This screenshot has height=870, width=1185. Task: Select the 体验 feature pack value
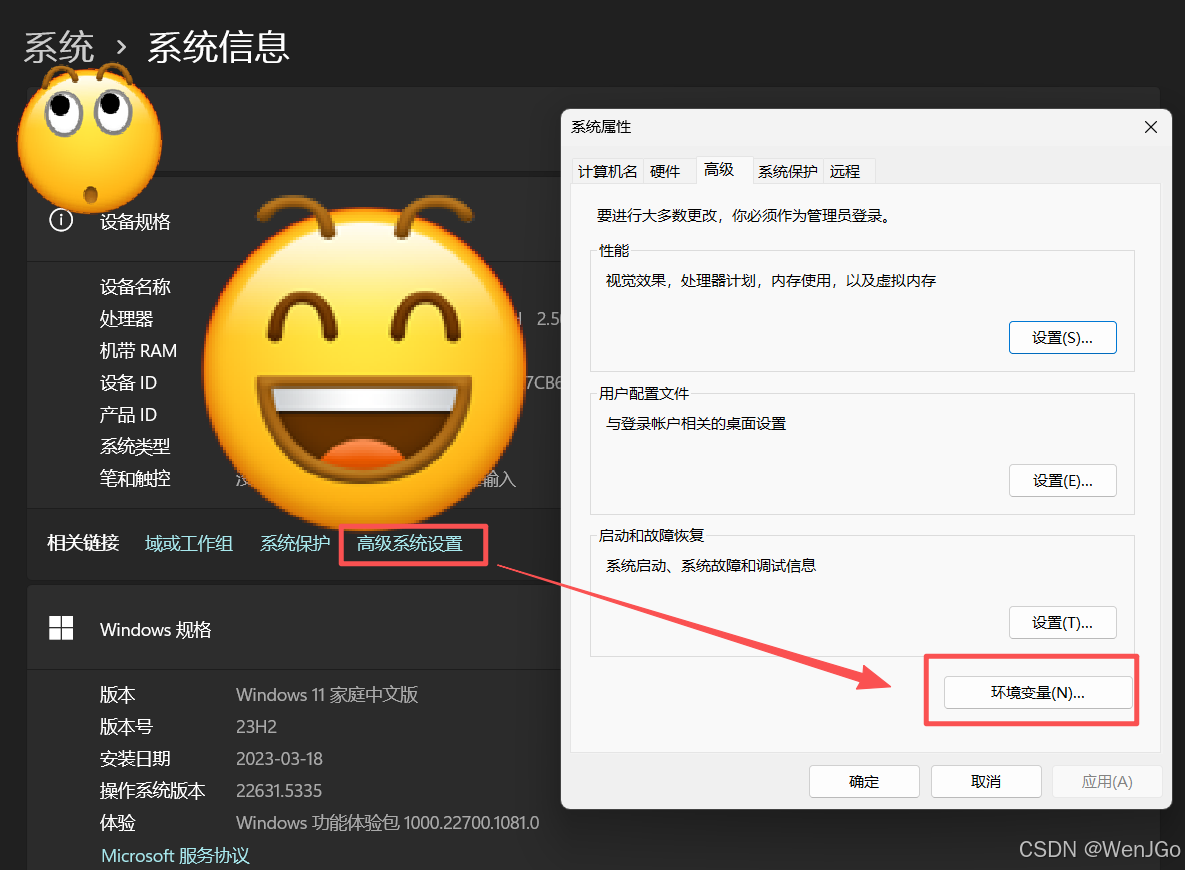click(x=388, y=822)
